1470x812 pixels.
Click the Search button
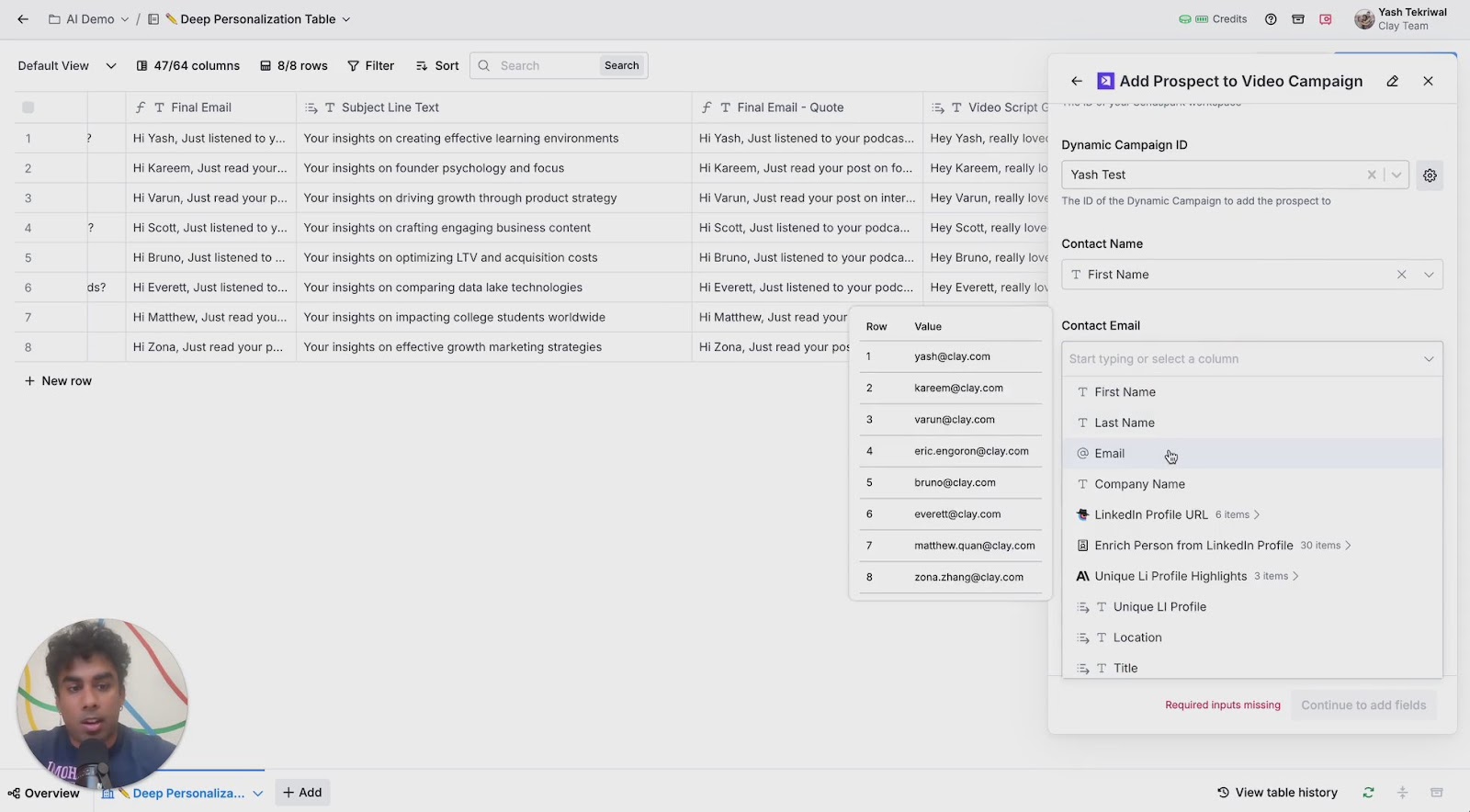(x=622, y=66)
